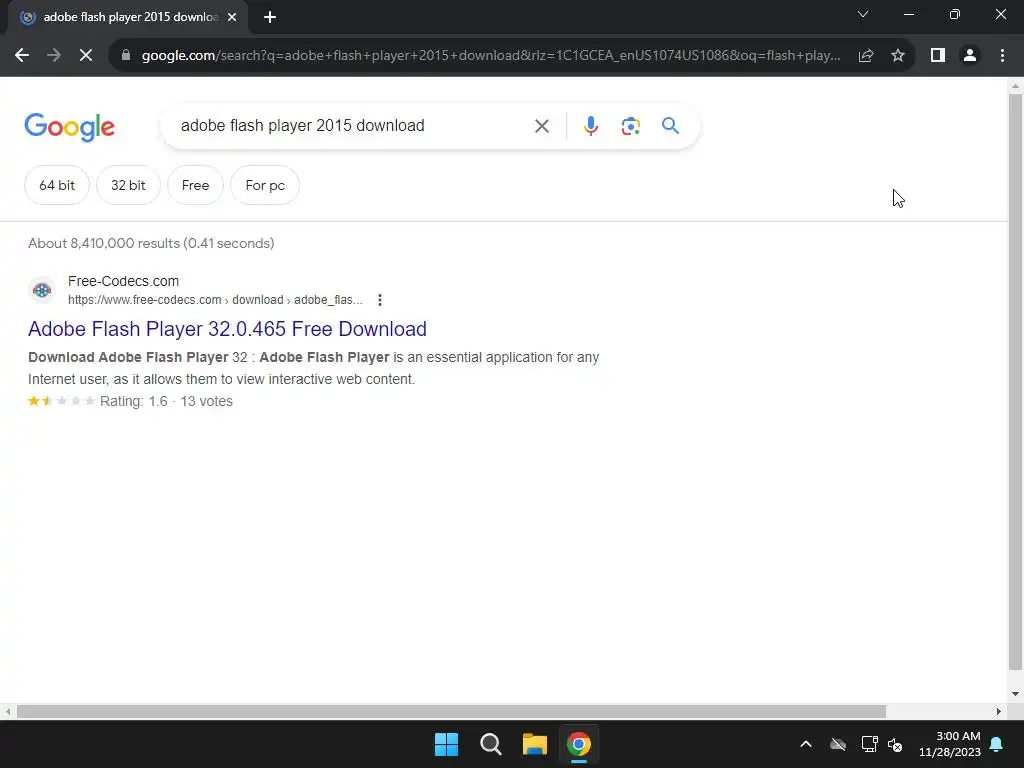Open Windows taskbar search
The image size is (1024, 768).
coord(490,744)
